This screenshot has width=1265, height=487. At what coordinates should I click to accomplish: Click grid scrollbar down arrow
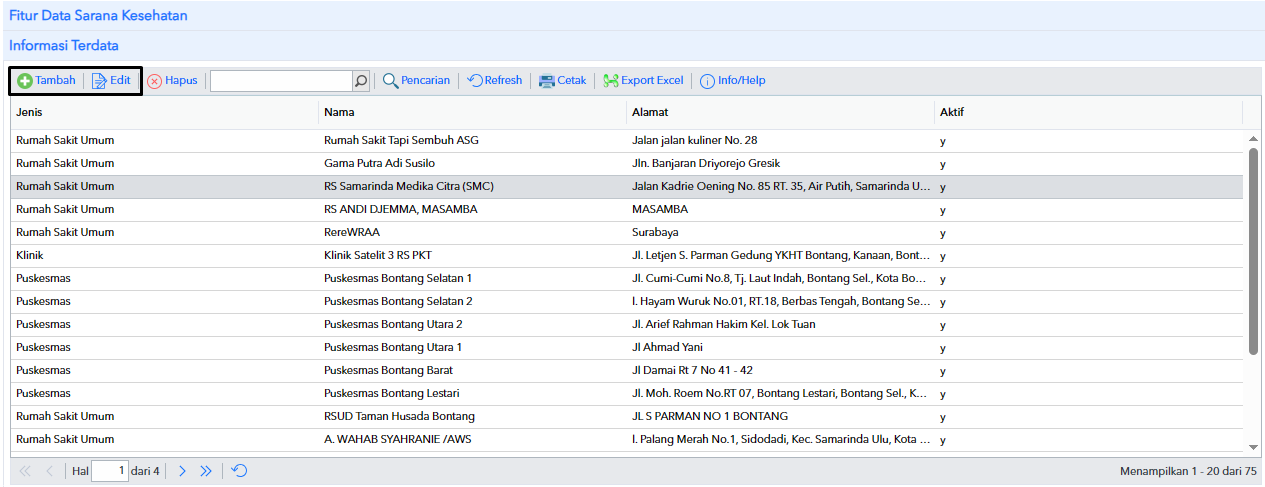click(1254, 447)
